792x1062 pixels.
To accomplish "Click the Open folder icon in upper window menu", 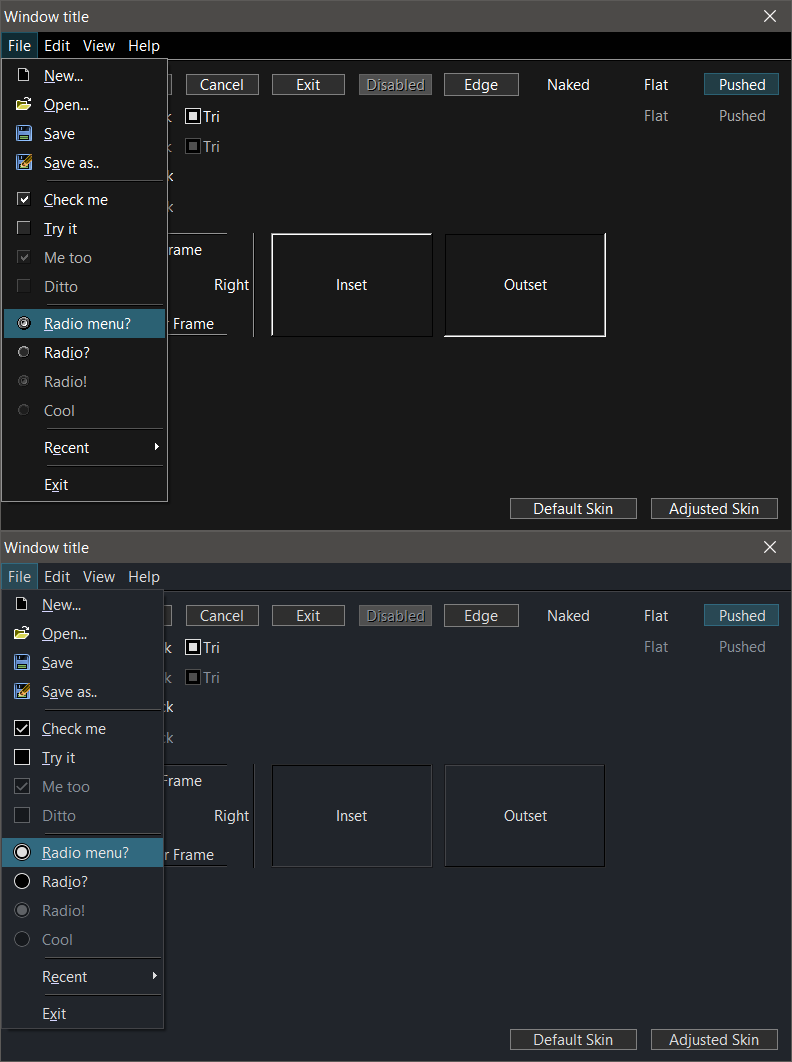I will pos(23,104).
